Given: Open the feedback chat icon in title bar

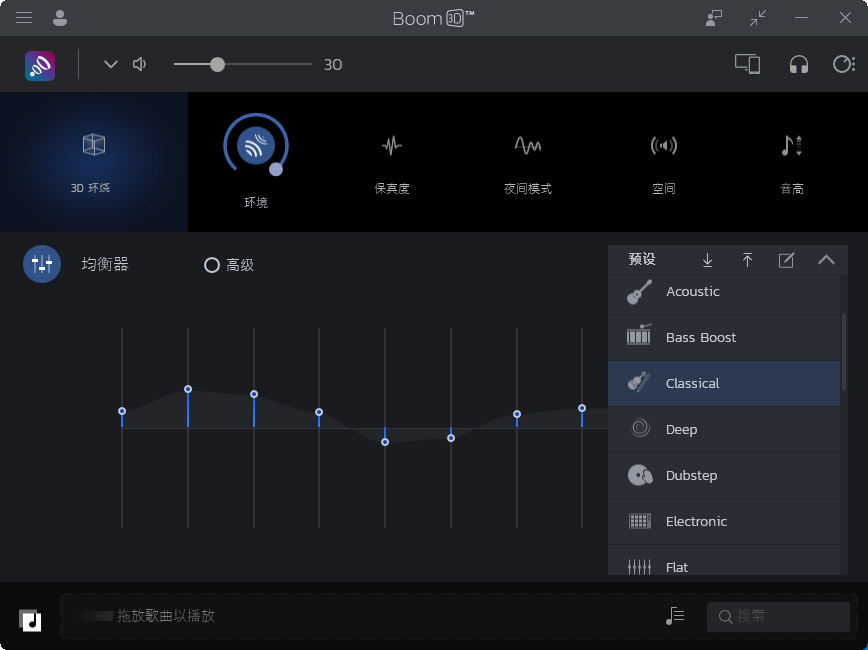Looking at the screenshot, I should (714, 18).
